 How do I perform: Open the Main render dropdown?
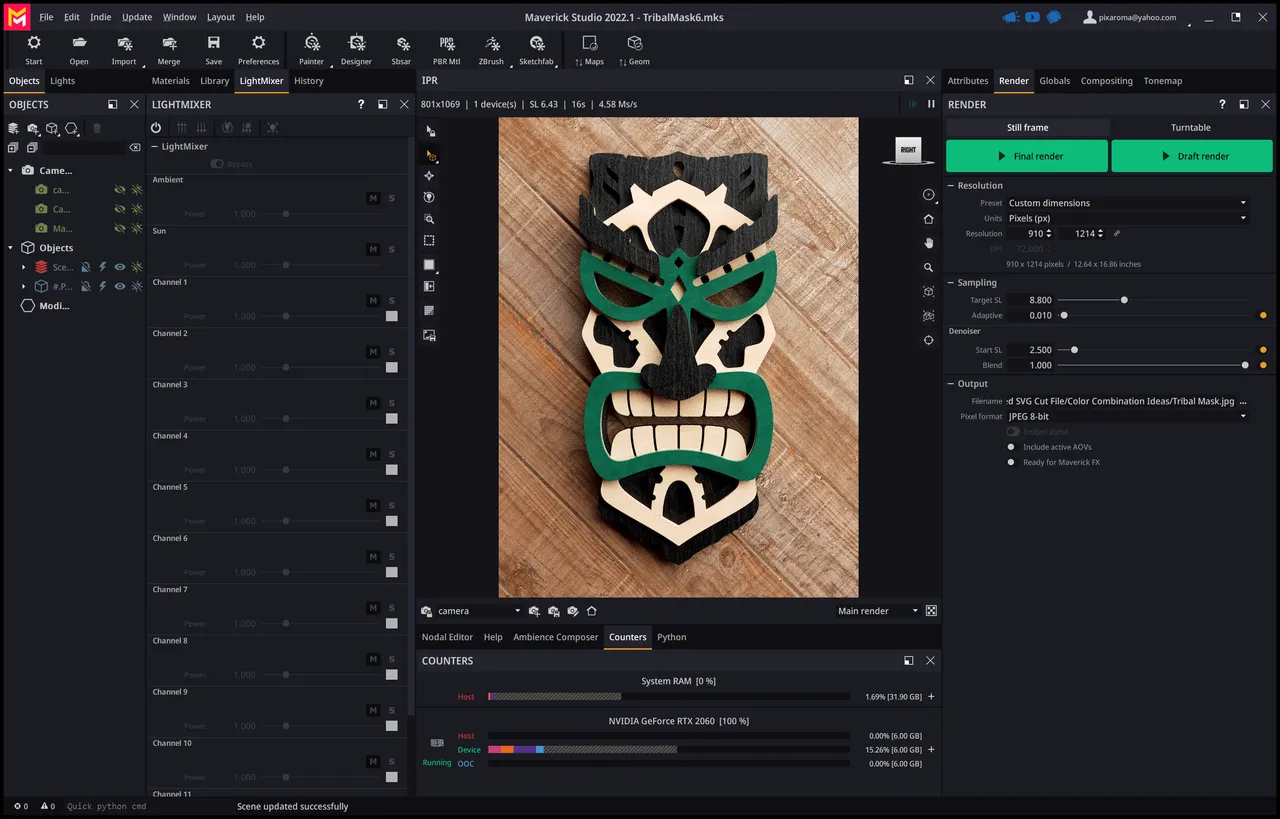click(878, 611)
